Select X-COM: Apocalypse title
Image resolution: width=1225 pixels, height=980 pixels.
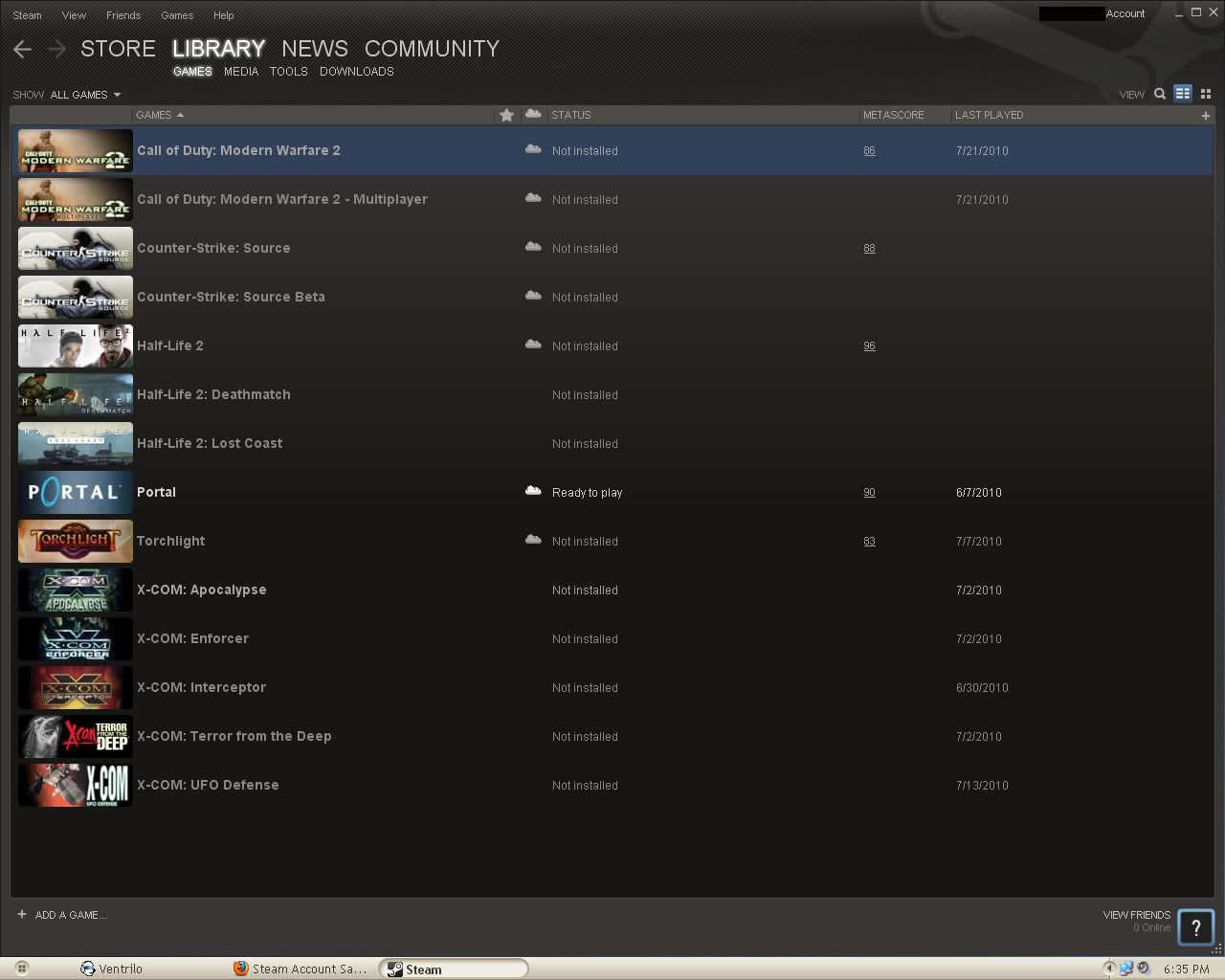pos(202,590)
